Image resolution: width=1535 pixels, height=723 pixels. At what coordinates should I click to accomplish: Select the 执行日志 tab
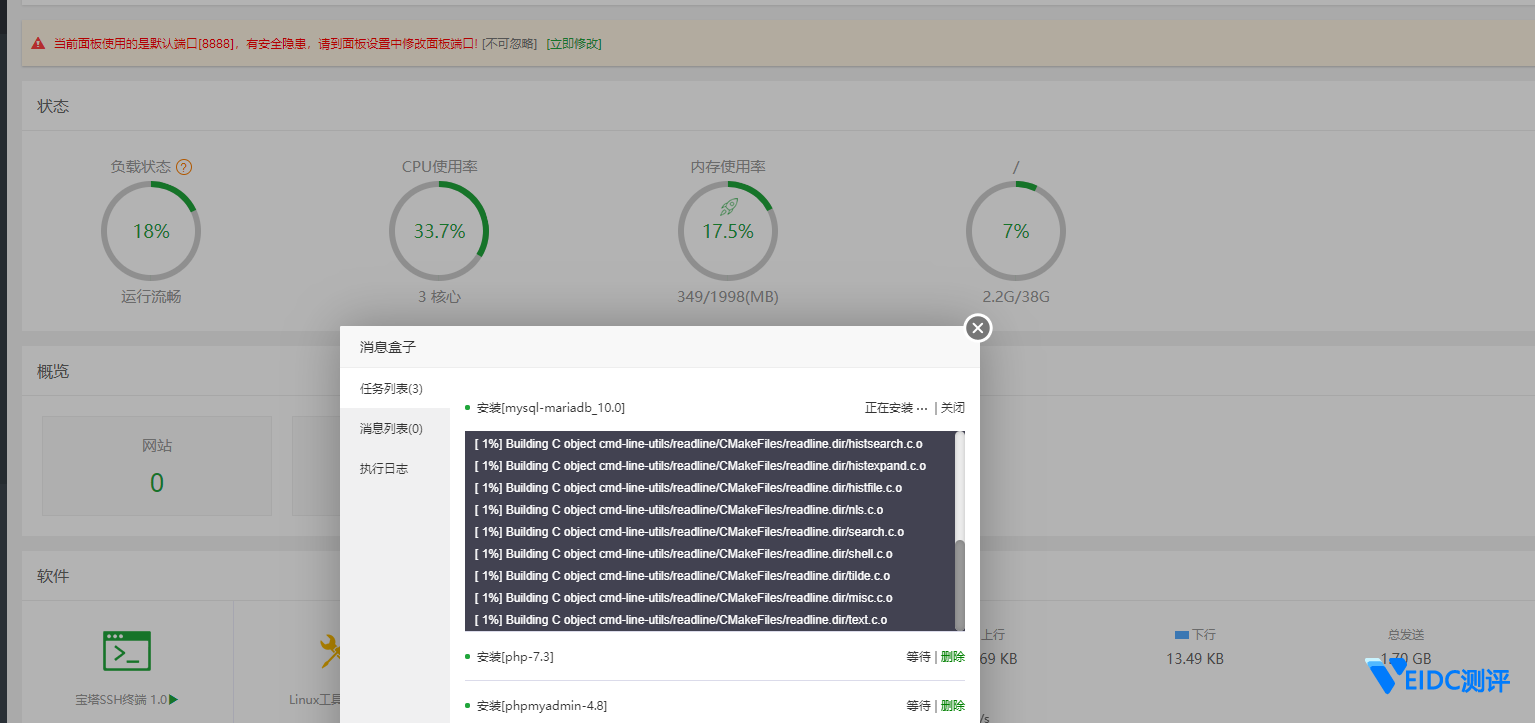click(384, 468)
